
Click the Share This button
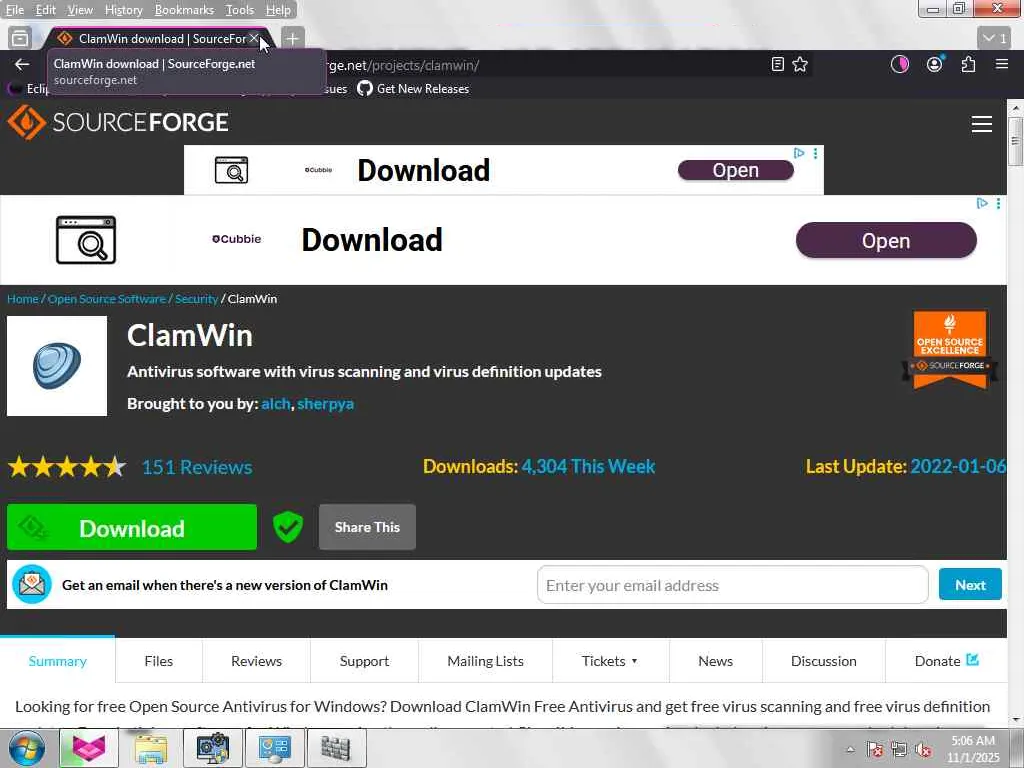367,527
